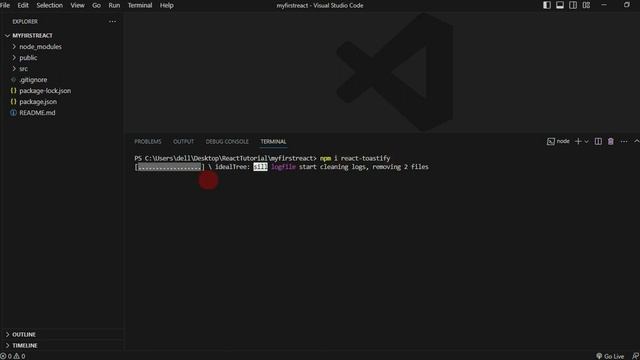This screenshot has width=640, height=360.
Task: Open package-lock.json file
Action: pos(45,91)
